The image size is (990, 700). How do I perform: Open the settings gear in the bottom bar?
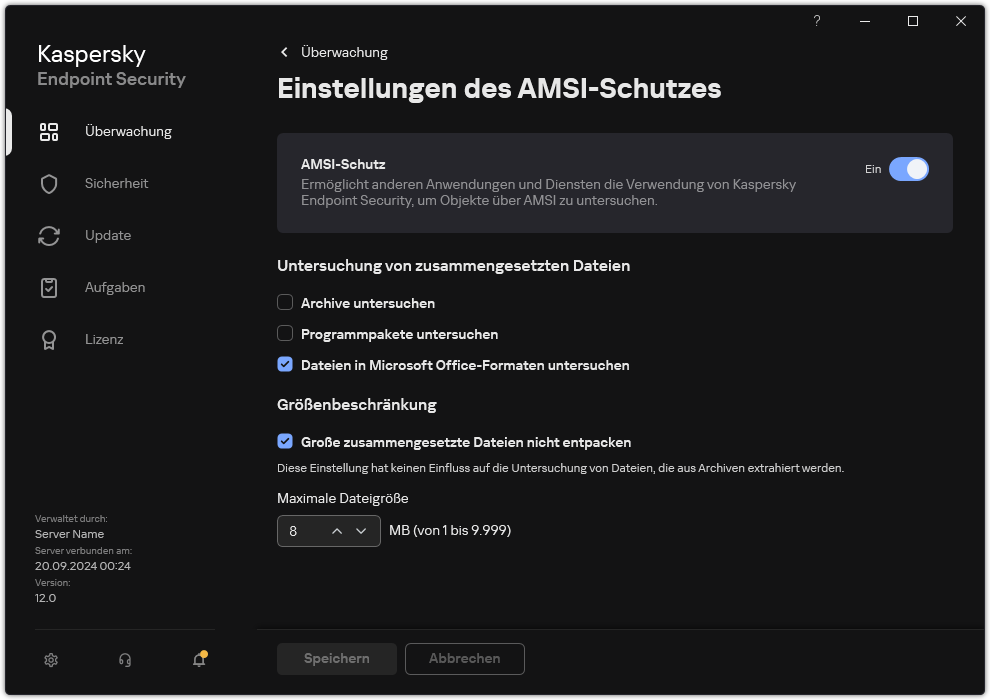click(x=50, y=659)
